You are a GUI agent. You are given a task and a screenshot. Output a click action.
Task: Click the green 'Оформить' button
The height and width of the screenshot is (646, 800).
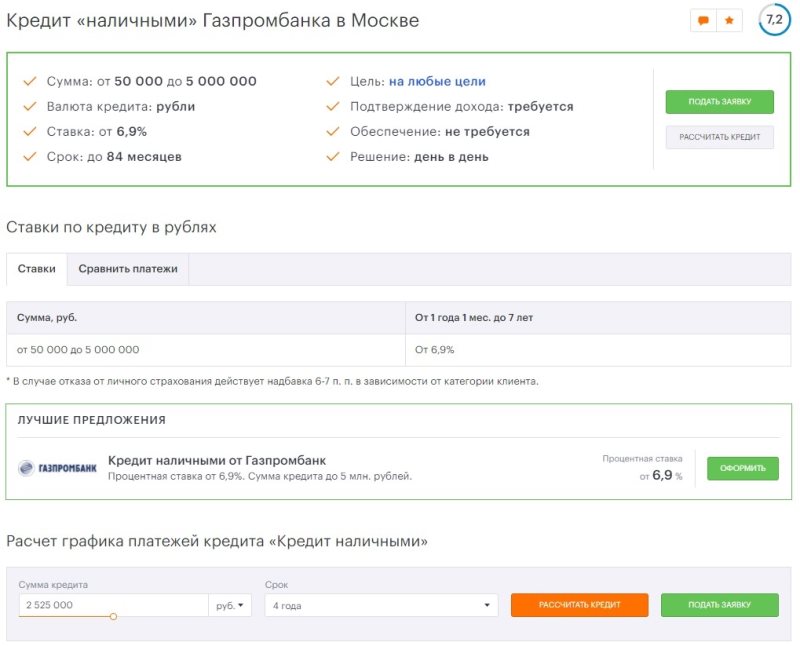pos(742,468)
